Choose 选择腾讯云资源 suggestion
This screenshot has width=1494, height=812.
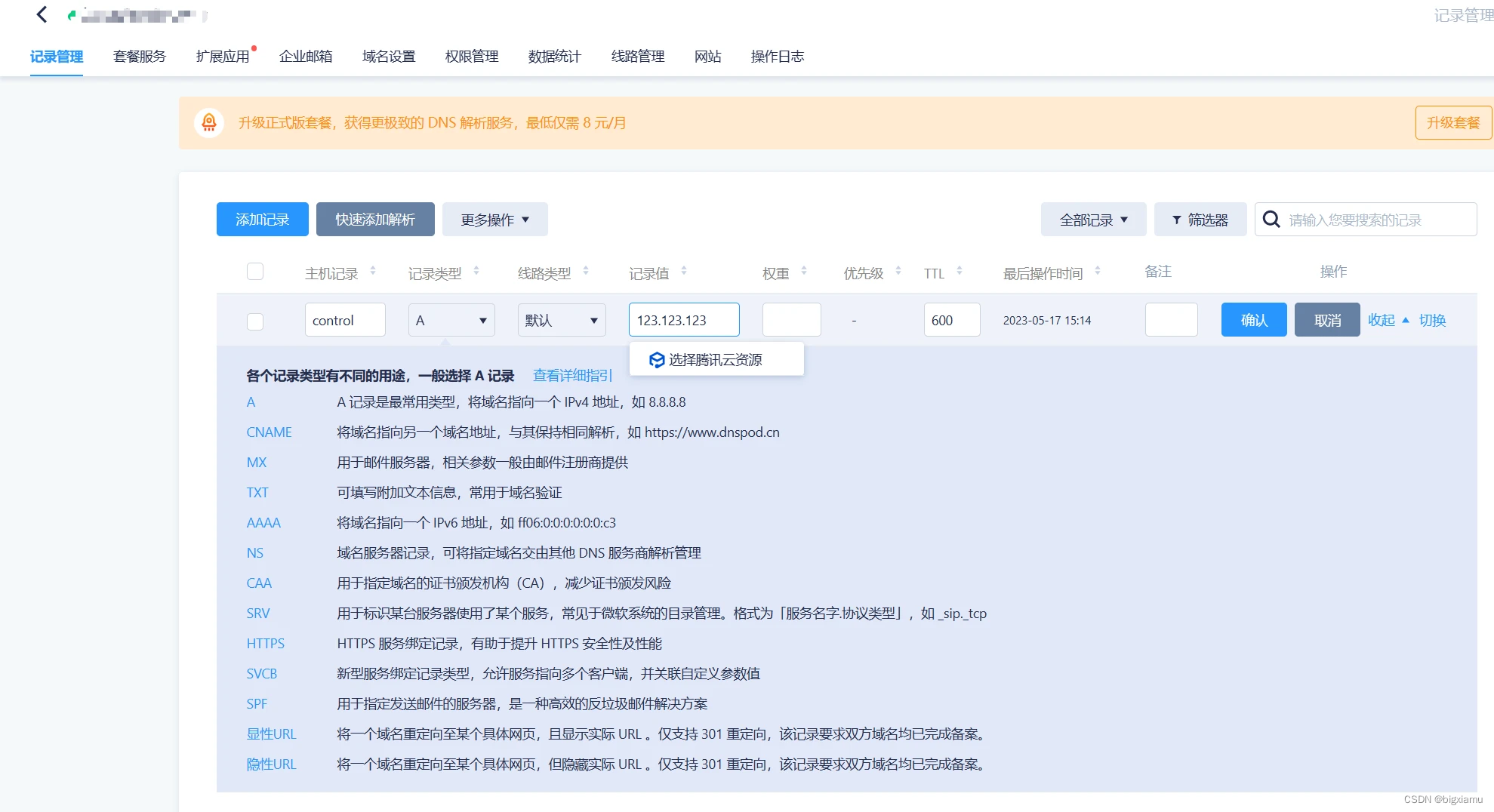(x=716, y=360)
